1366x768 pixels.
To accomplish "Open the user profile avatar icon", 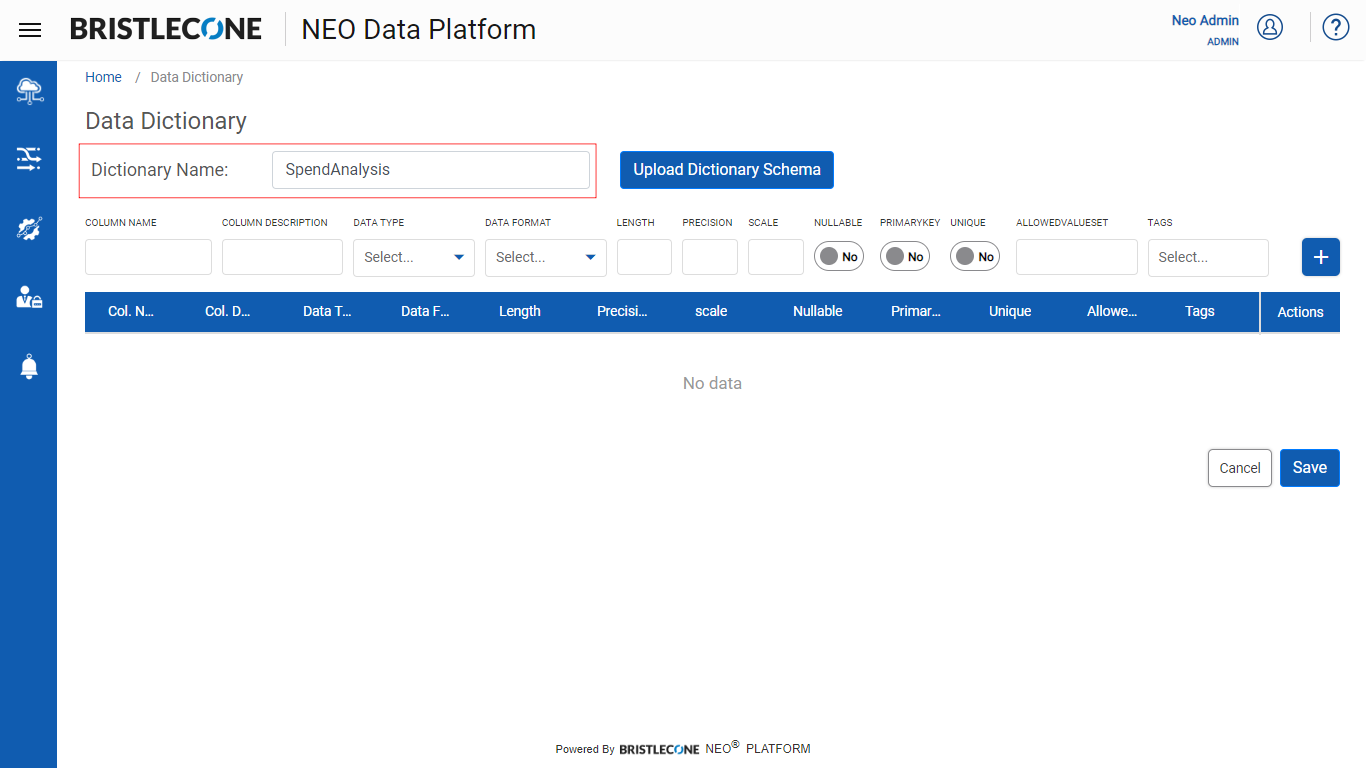I will (1270, 27).
